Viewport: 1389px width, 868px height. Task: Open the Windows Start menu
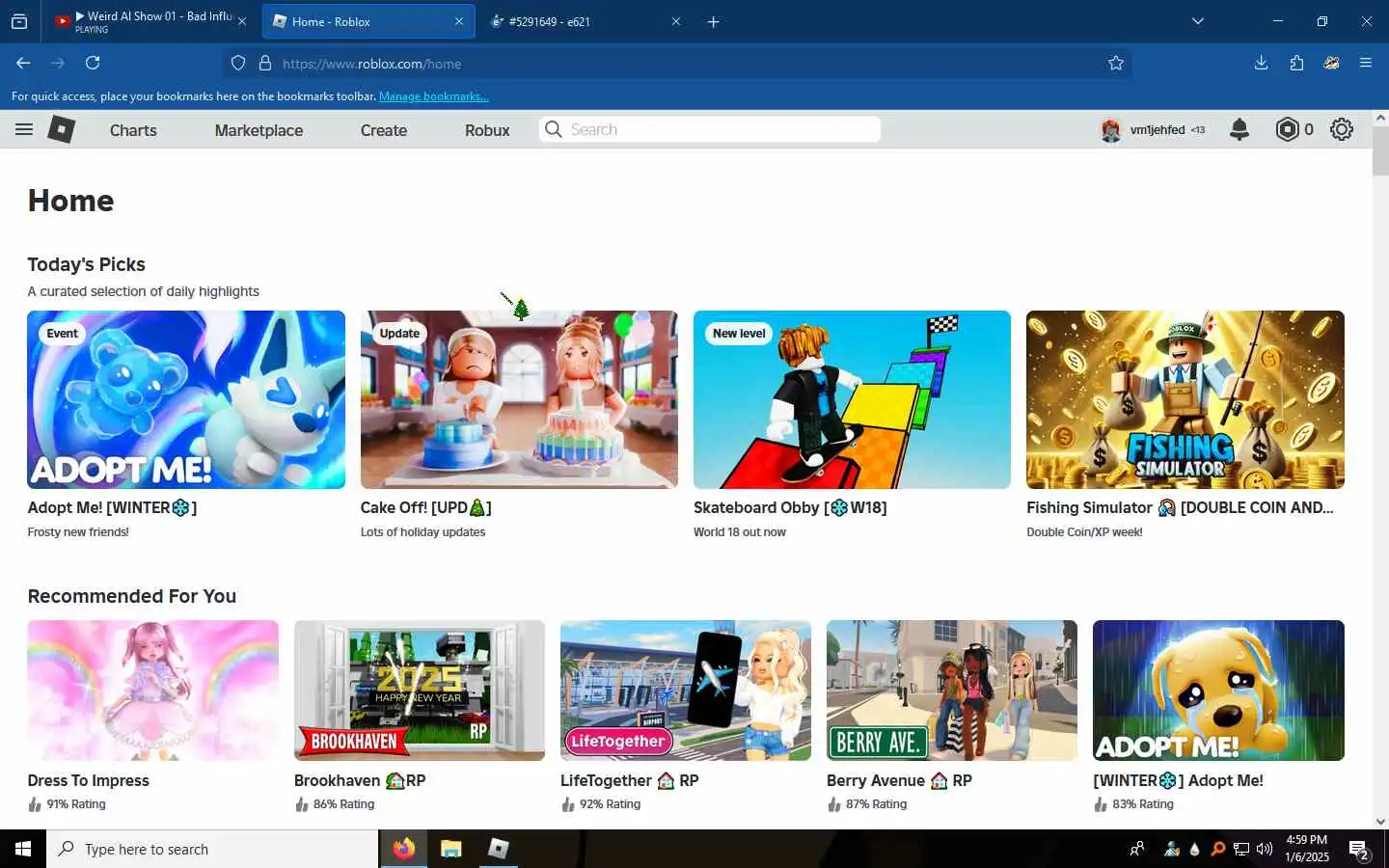[x=23, y=849]
